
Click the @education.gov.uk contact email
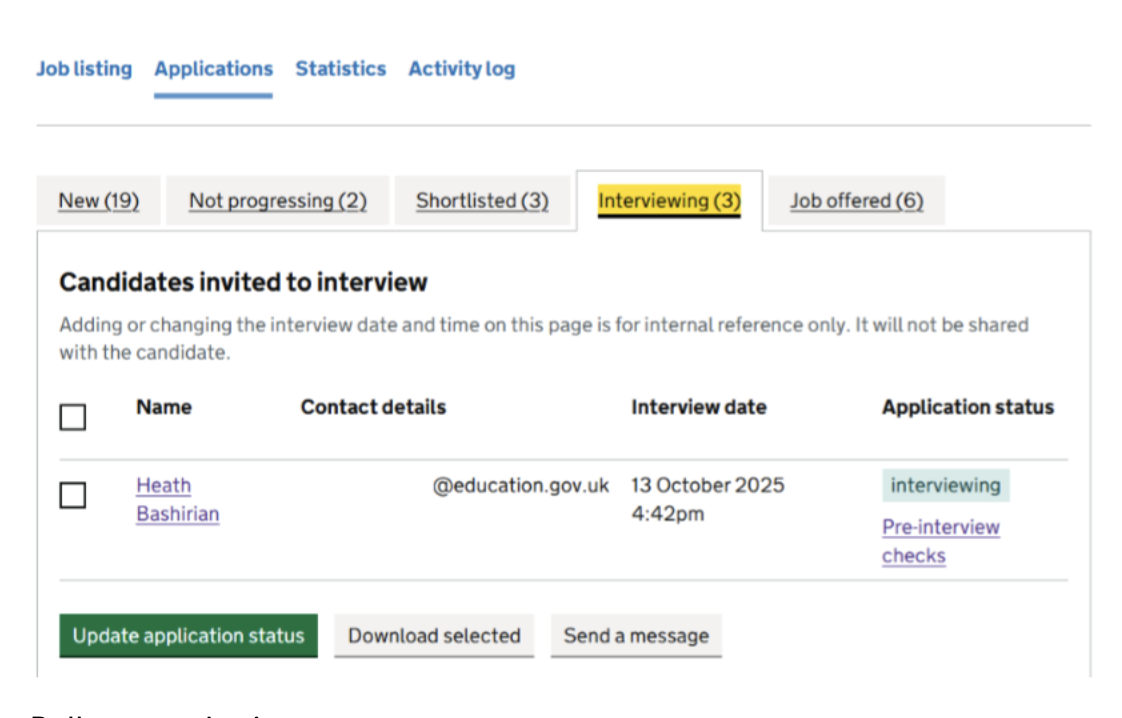pos(520,486)
